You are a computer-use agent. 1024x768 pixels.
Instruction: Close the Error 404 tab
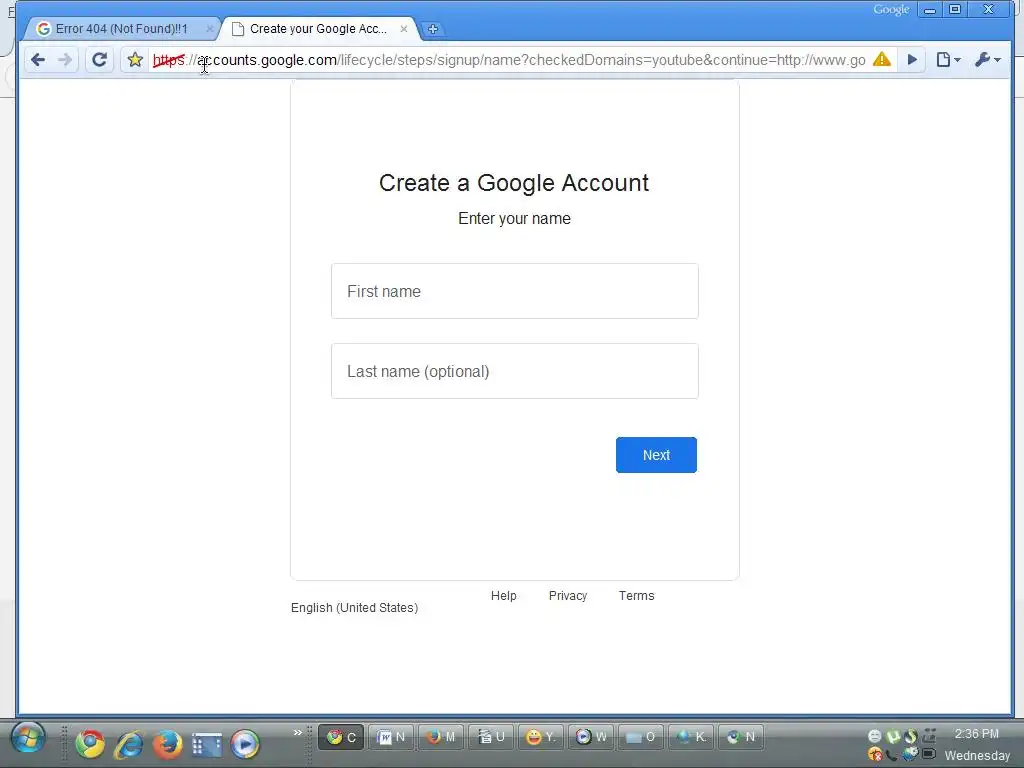pyautogui.click(x=210, y=29)
